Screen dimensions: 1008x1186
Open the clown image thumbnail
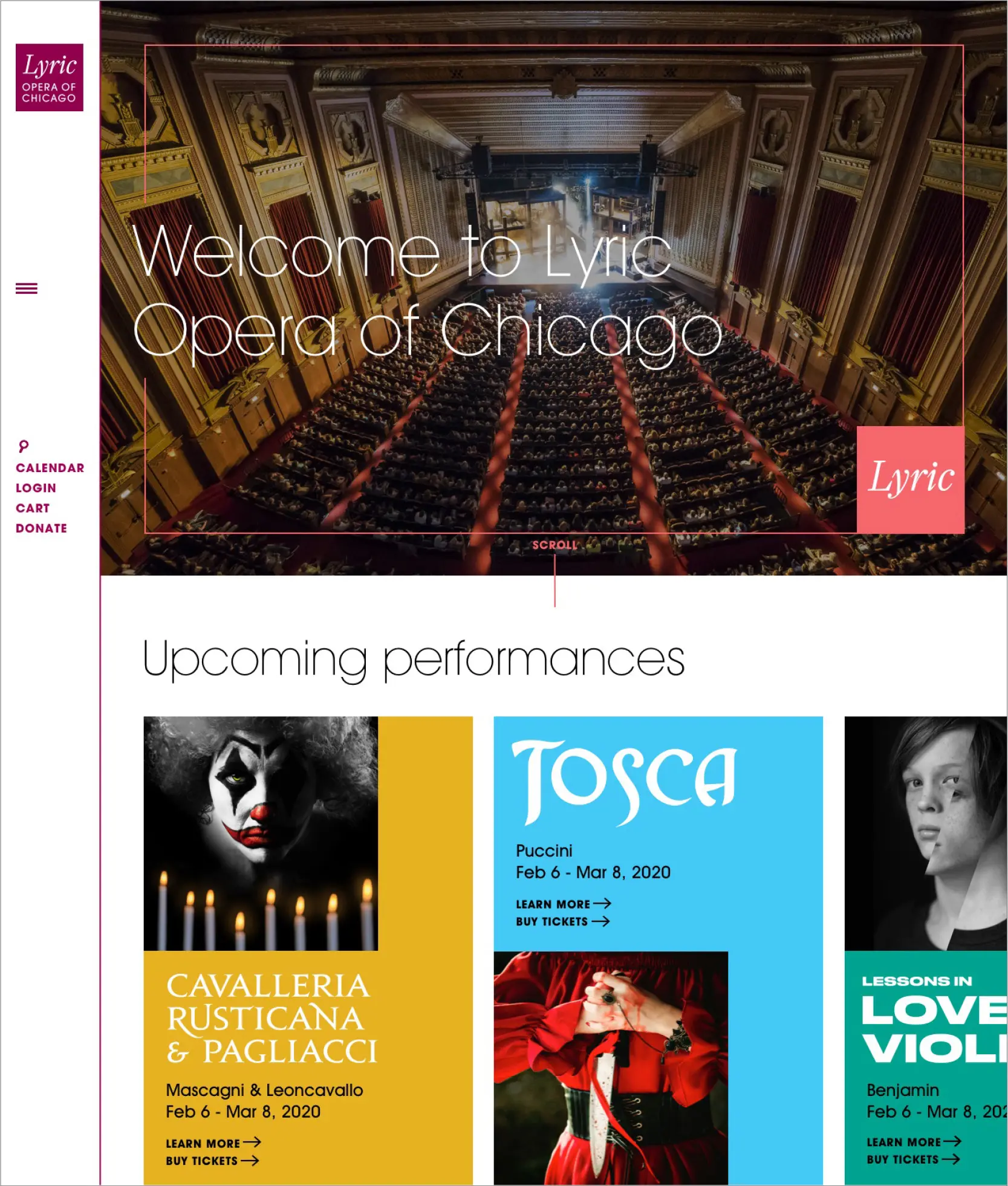coord(261,834)
